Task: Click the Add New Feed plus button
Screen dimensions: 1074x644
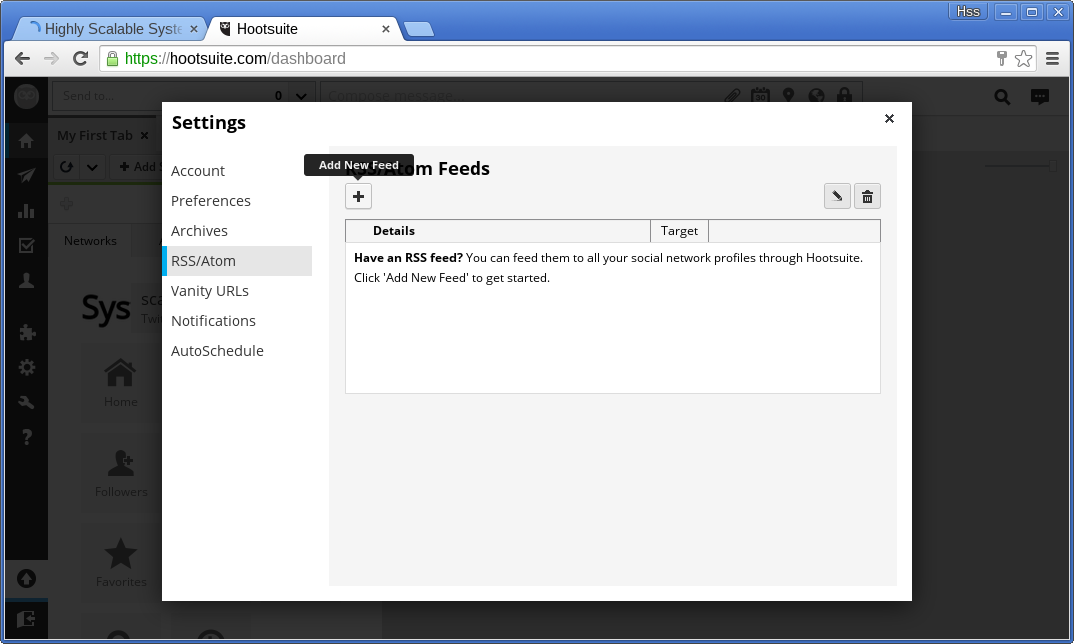Action: (358, 197)
